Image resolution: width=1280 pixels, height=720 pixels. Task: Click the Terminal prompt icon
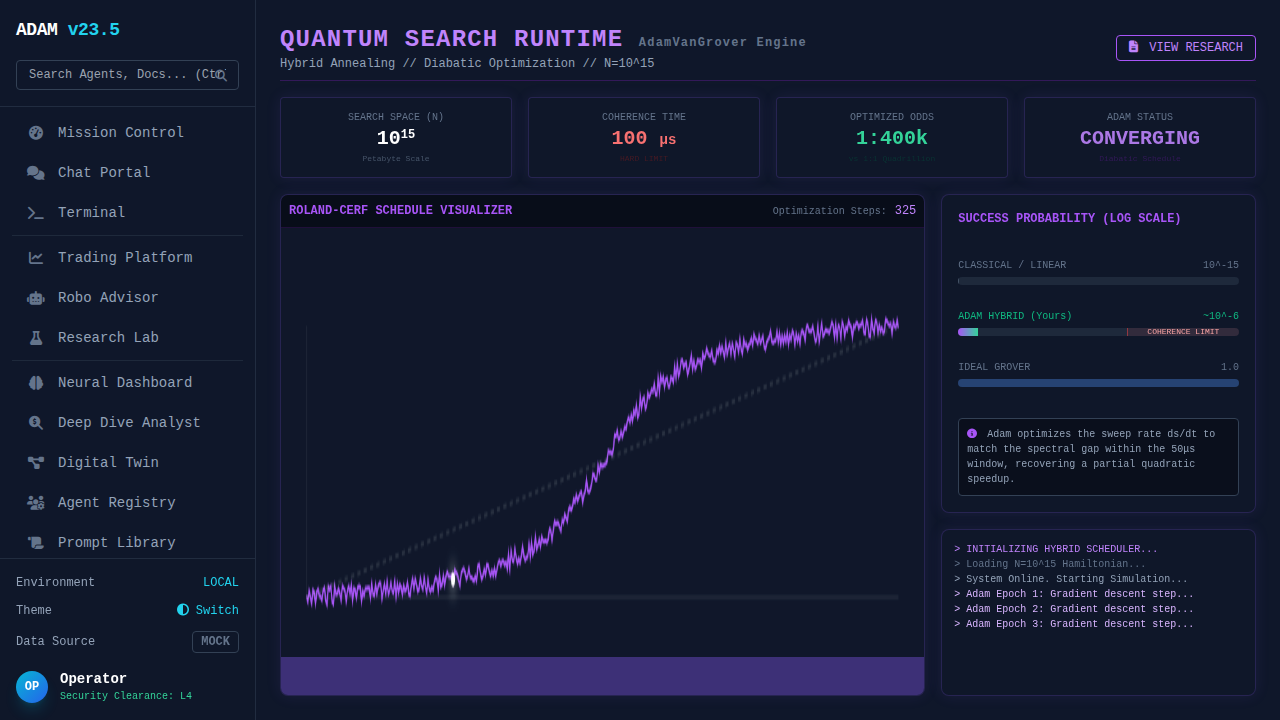click(x=36, y=213)
